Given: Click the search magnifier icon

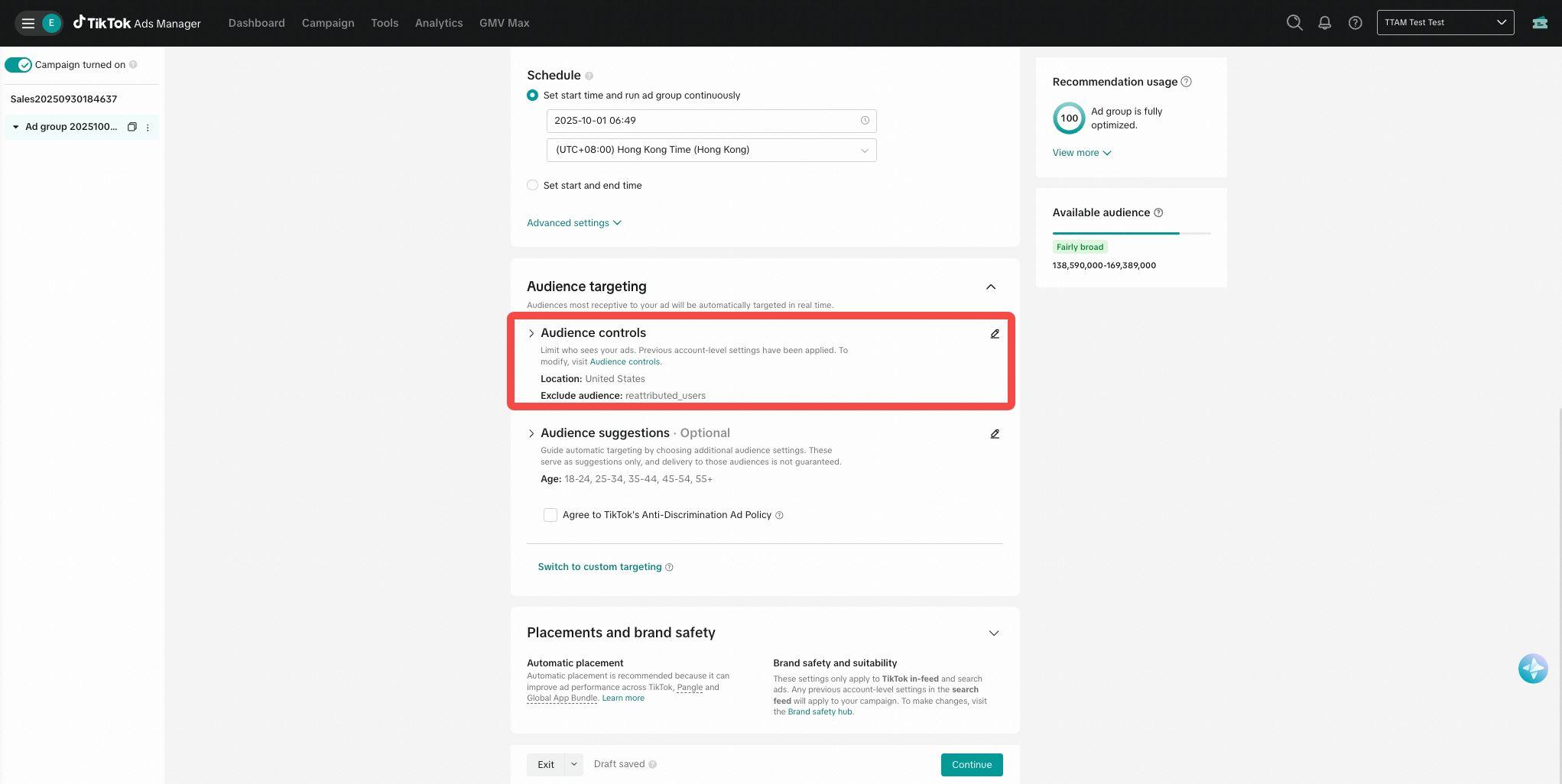Looking at the screenshot, I should coord(1294,23).
